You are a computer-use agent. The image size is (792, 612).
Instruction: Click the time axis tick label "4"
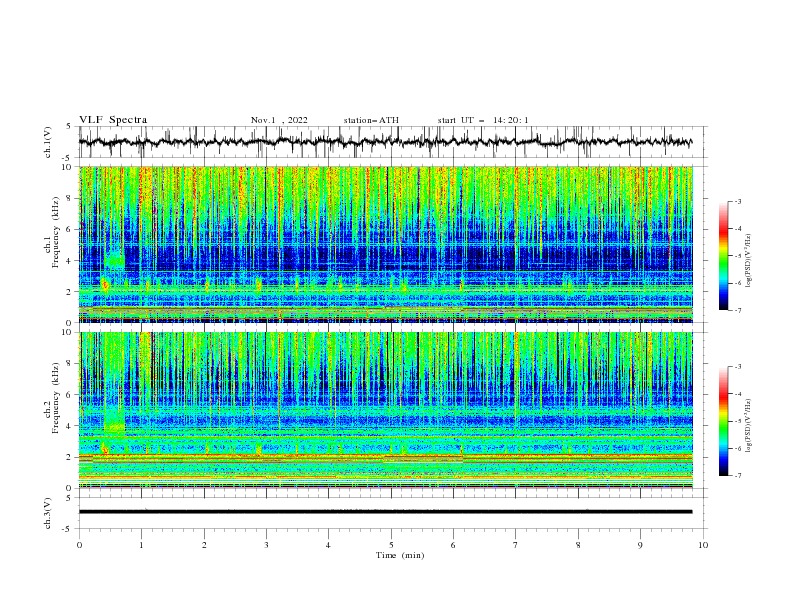(329, 545)
